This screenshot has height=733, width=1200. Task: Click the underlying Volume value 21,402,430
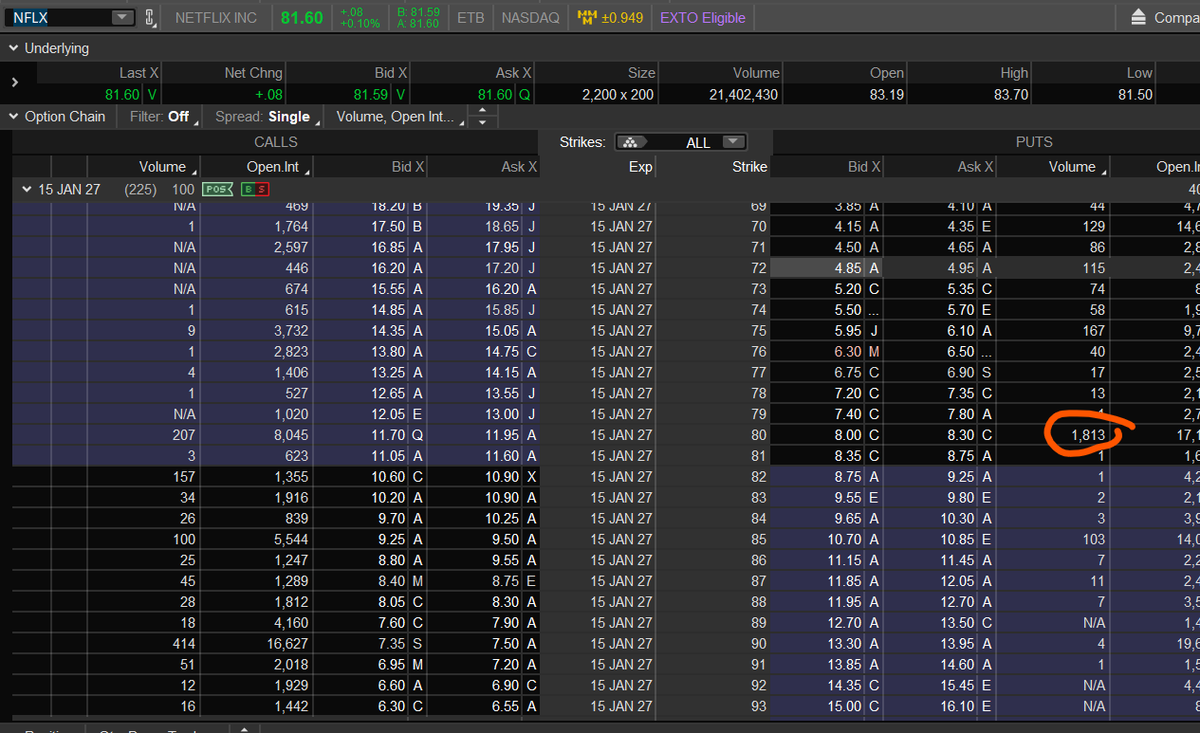tap(742, 95)
